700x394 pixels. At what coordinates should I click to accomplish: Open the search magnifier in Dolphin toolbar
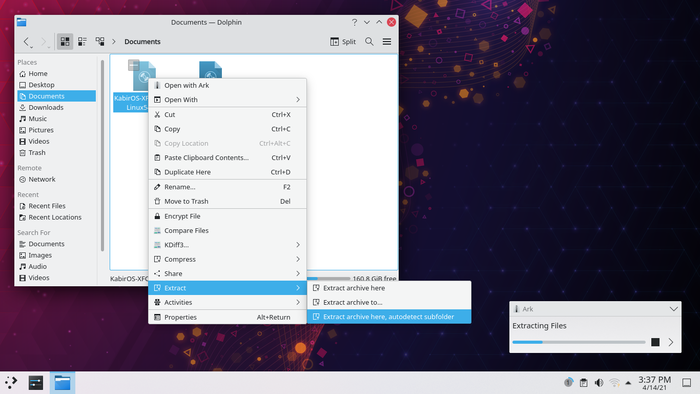click(369, 41)
